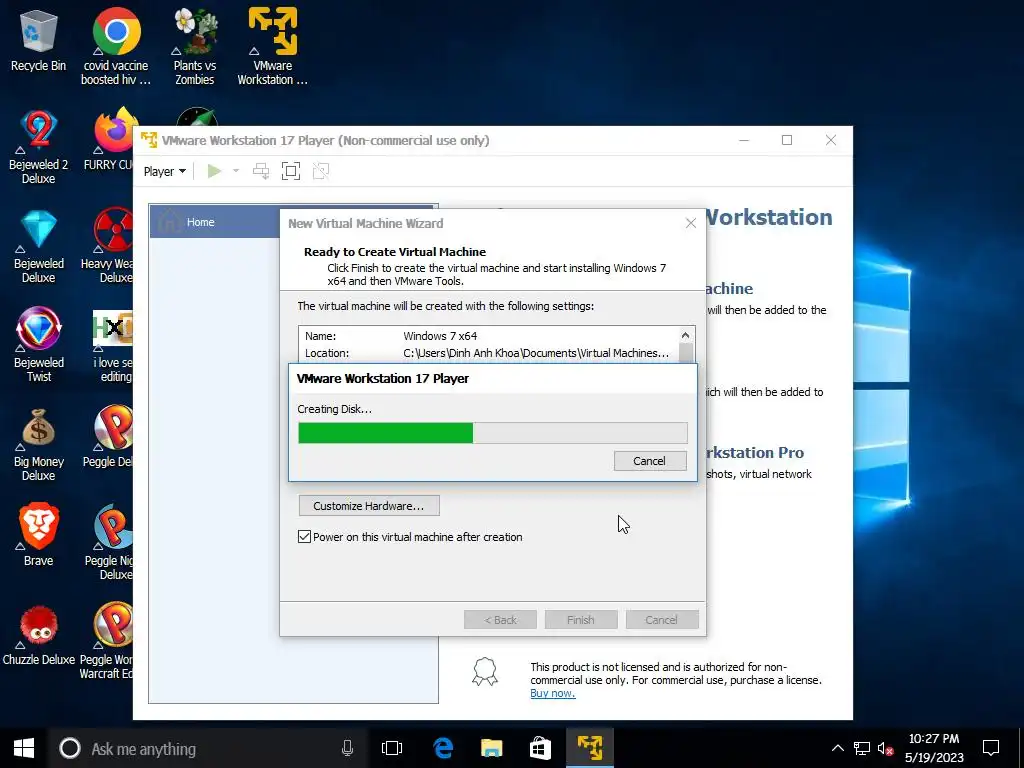Screen dimensions: 1024x768
Task: Click the wizard Back button
Action: [500, 620]
